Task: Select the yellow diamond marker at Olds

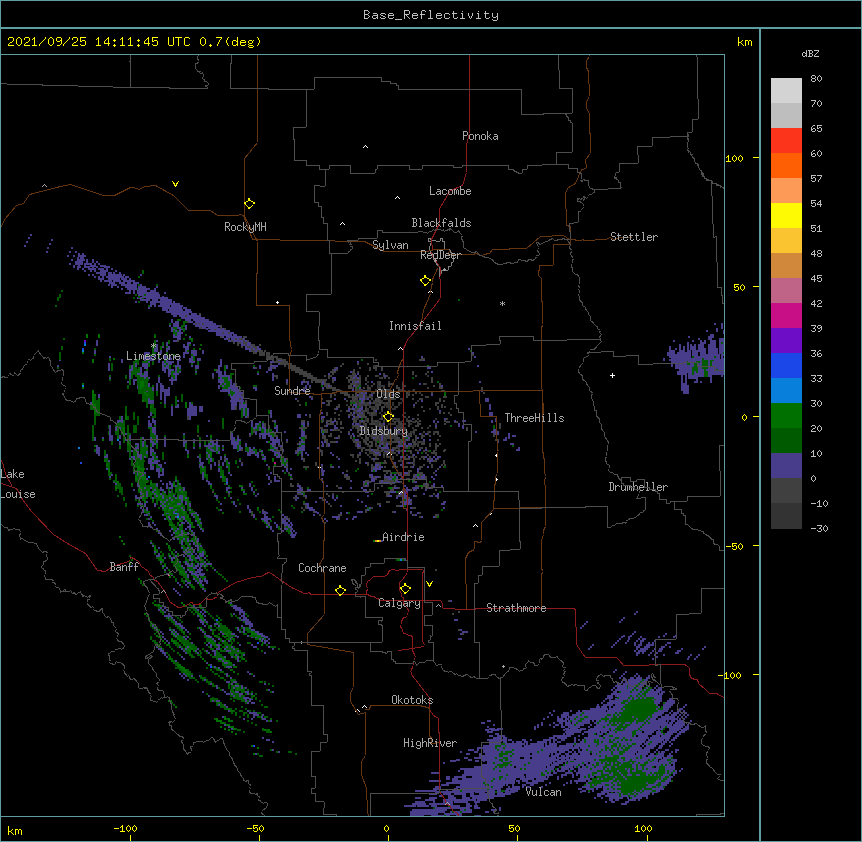Action: (388, 417)
